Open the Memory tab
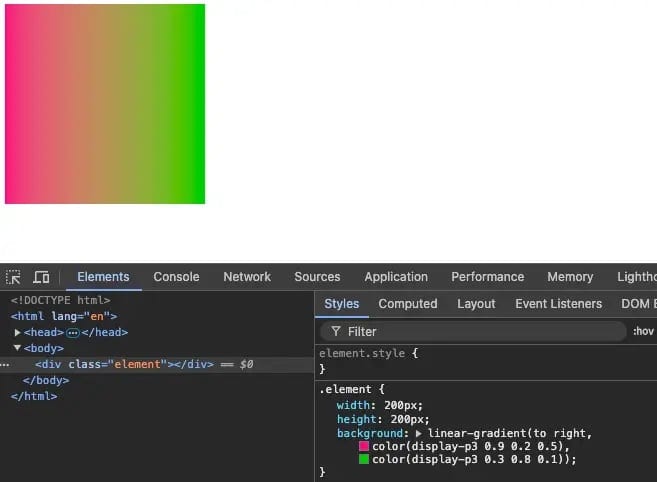 tap(570, 277)
